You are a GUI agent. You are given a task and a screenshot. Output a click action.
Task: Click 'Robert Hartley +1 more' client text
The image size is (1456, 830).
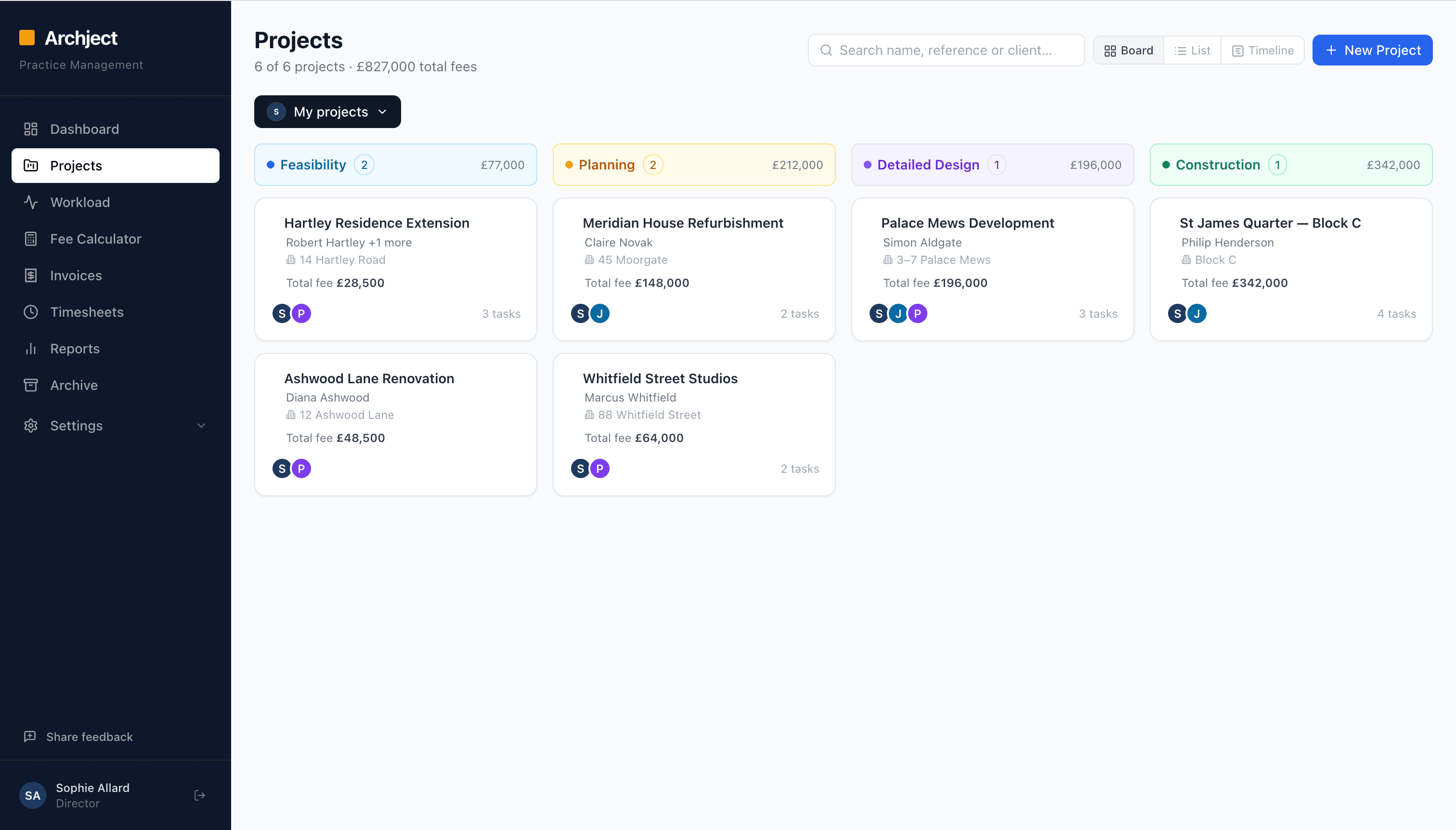[349, 242]
